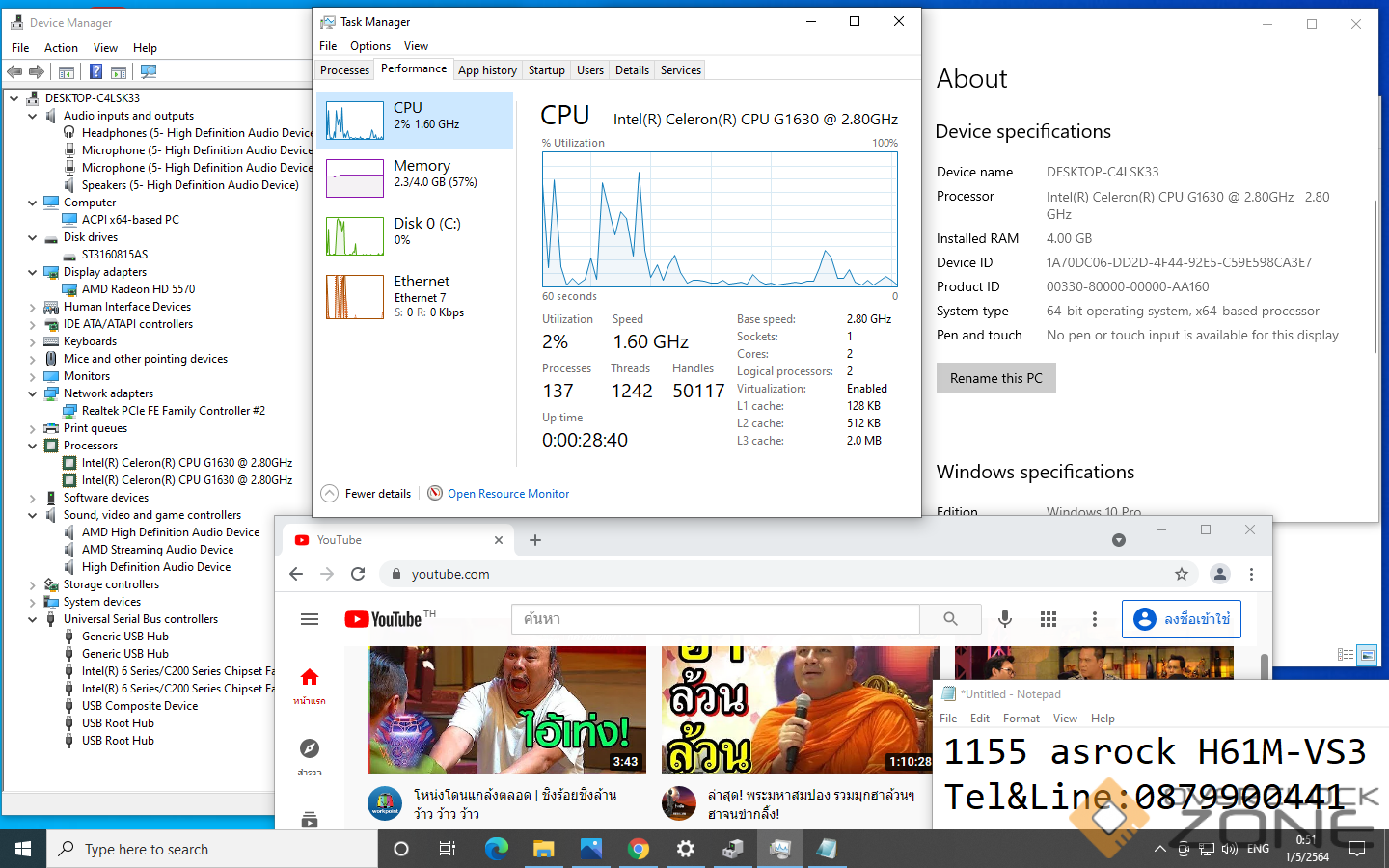Expand the Keyboards category

[x=32, y=342]
